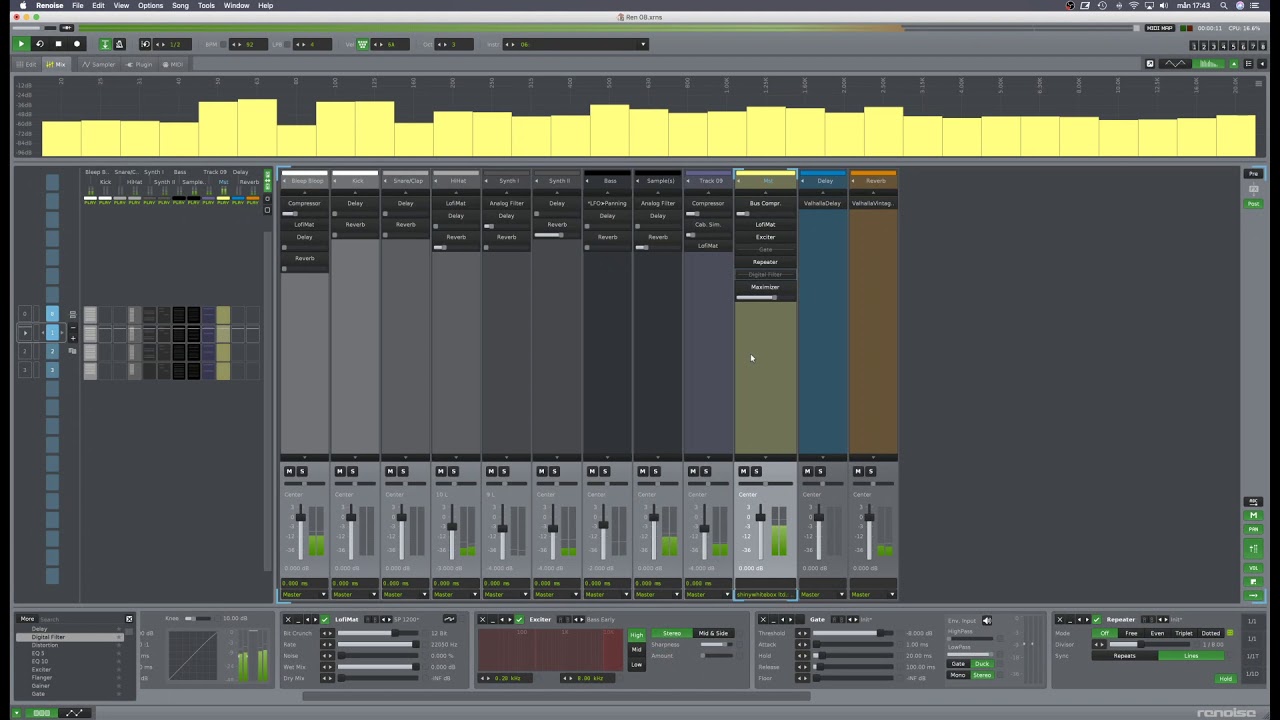Open the Sampler tab

100,64
